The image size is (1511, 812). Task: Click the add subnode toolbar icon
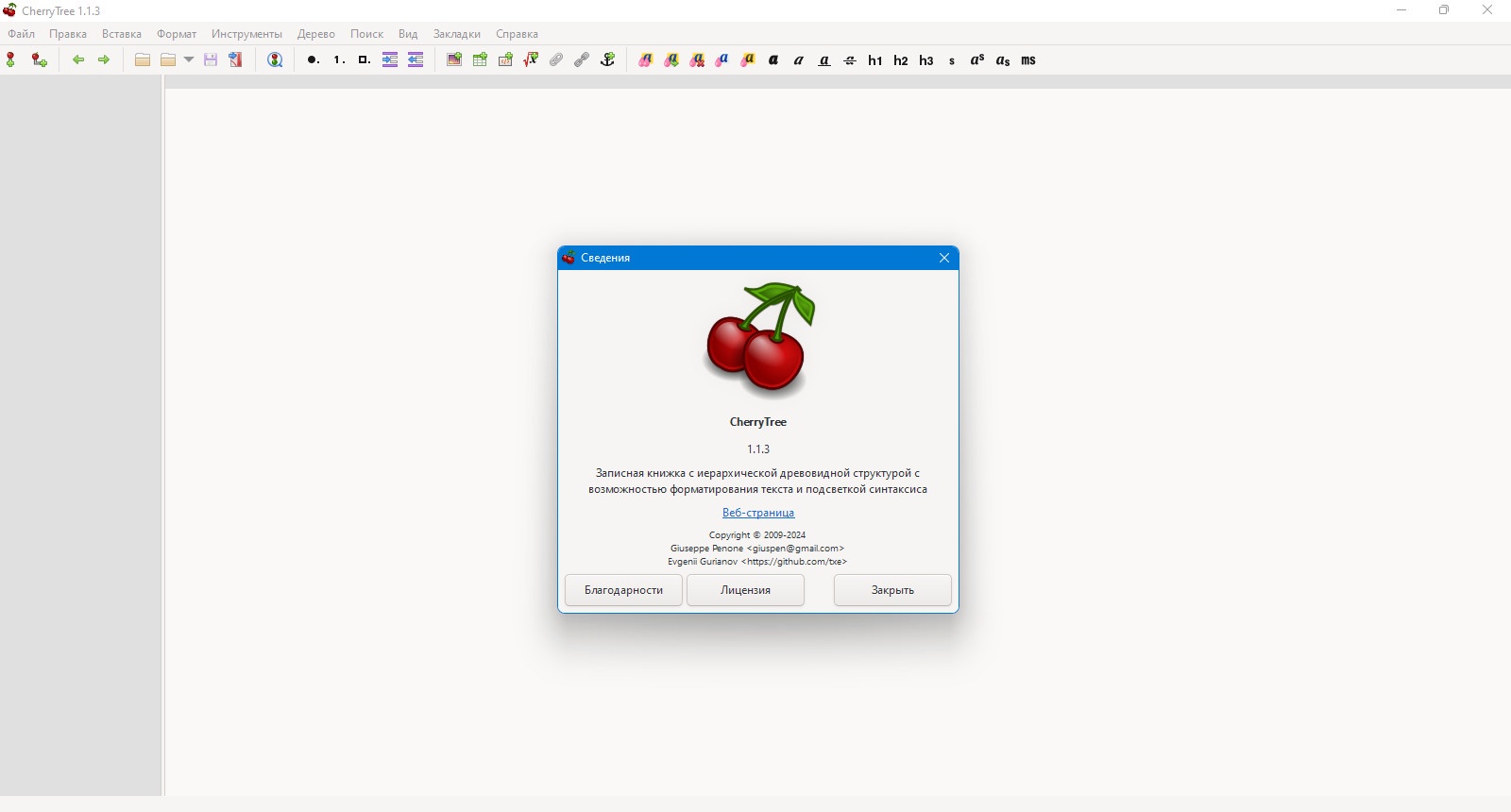(x=39, y=59)
